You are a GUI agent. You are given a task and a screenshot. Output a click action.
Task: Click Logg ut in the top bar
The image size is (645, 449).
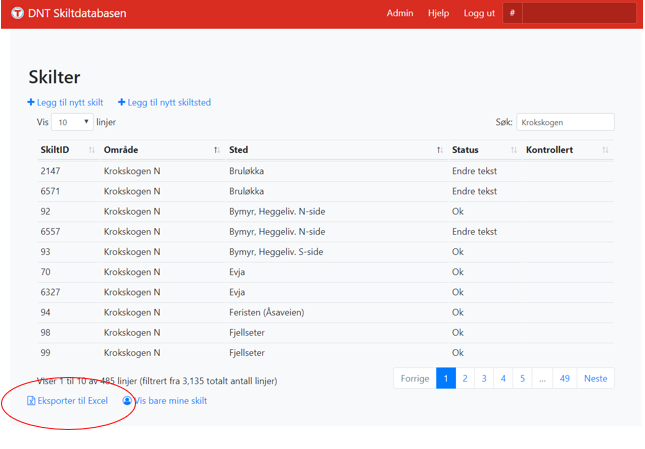(479, 13)
